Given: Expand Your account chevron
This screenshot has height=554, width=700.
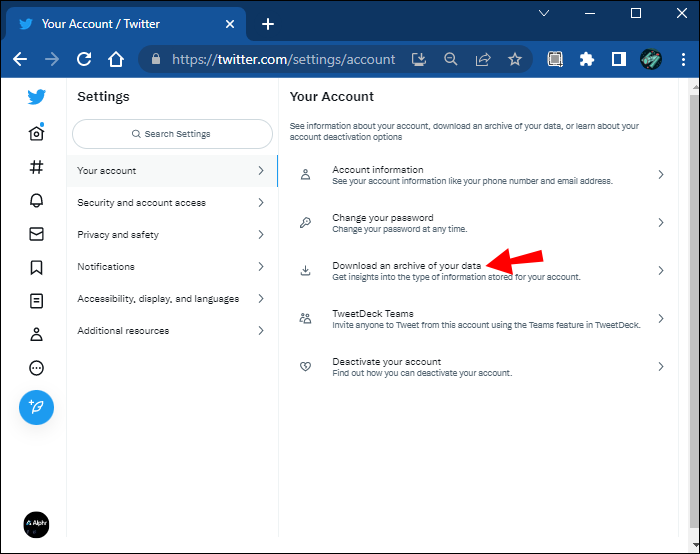Looking at the screenshot, I should tap(261, 171).
